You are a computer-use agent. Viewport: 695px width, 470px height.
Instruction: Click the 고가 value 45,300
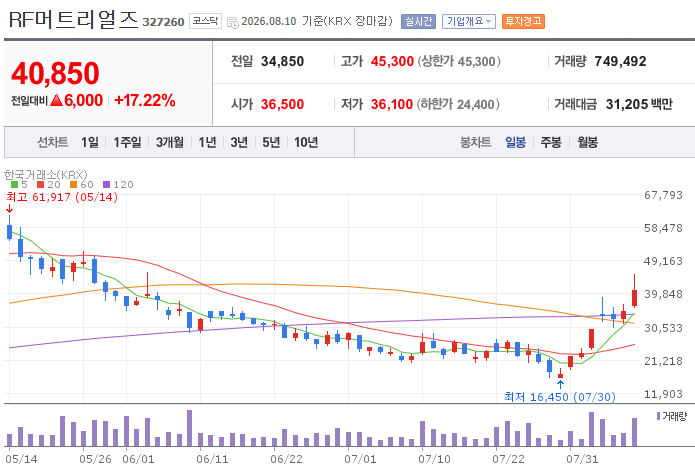click(392, 61)
